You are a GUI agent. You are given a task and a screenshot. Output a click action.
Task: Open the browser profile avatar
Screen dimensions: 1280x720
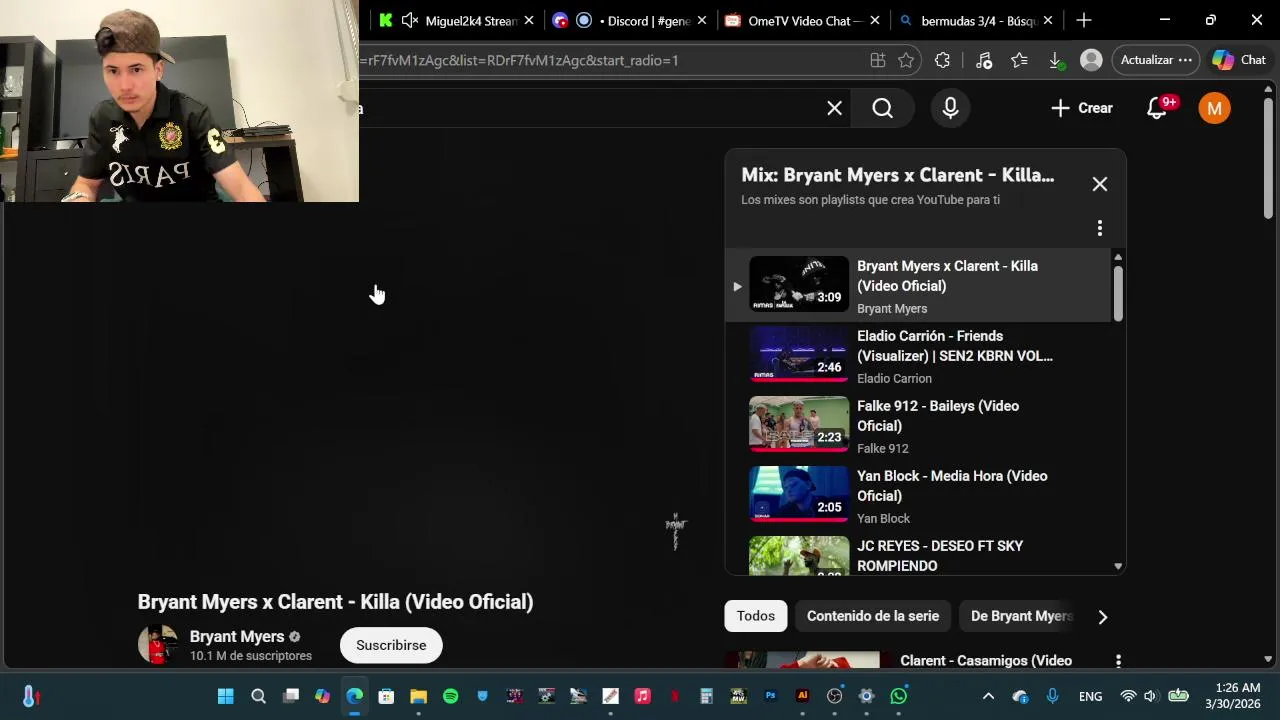click(x=1091, y=60)
